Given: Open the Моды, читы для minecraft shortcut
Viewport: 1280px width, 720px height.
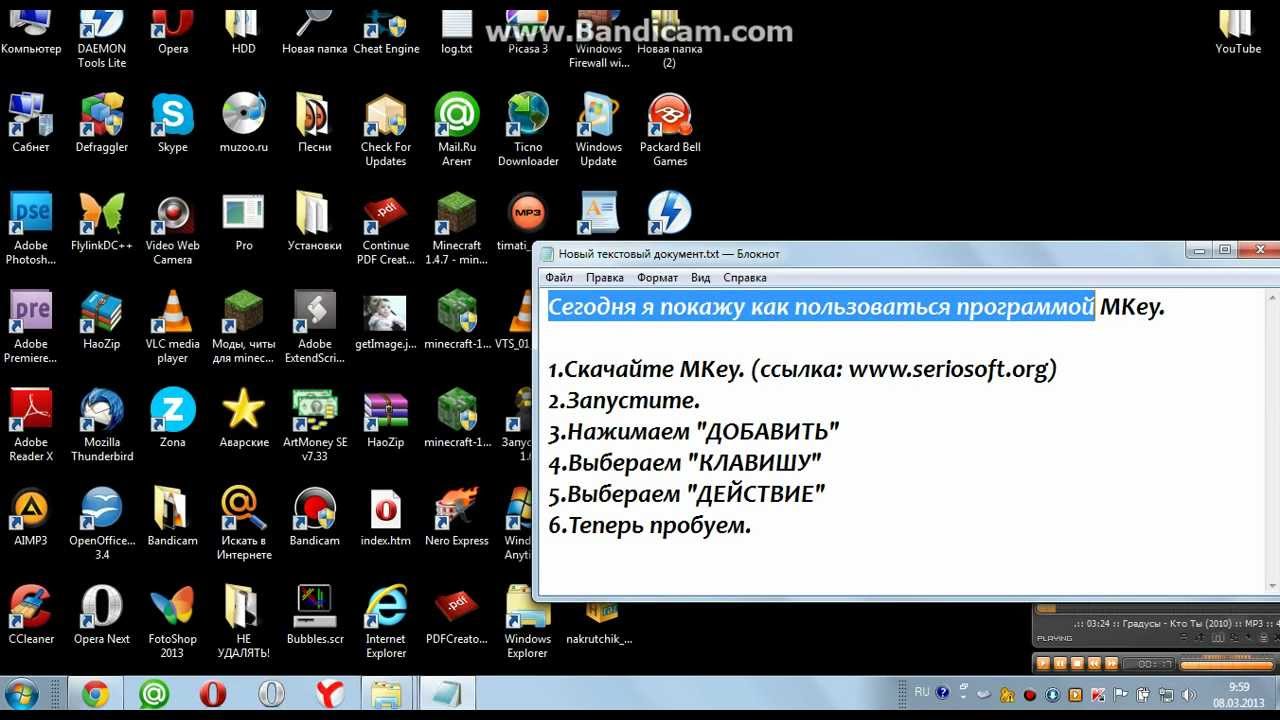Looking at the screenshot, I should pyautogui.click(x=244, y=326).
